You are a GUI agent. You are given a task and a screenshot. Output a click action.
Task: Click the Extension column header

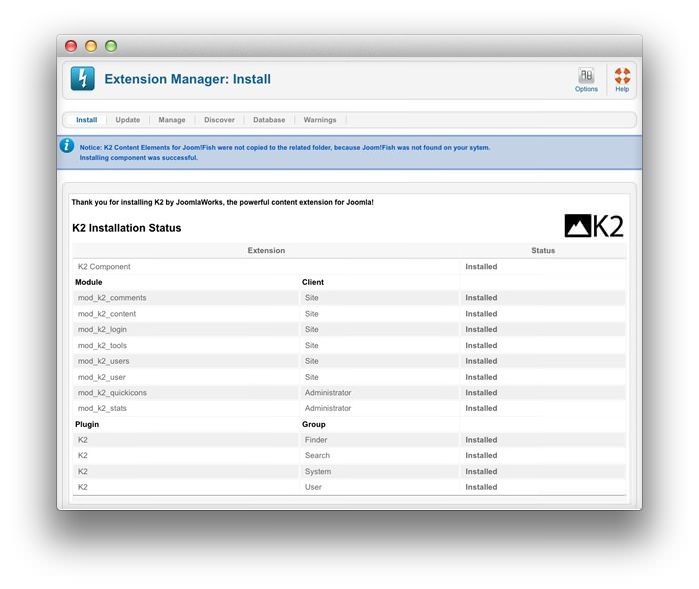tap(266, 251)
